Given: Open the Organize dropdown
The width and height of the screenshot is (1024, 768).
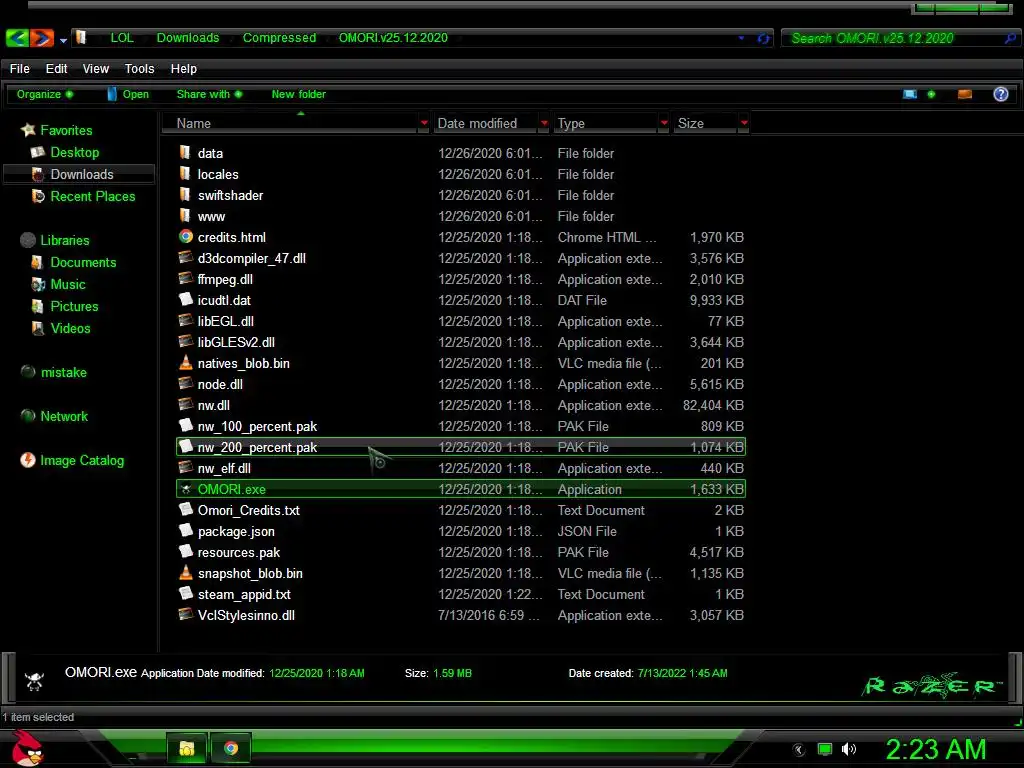Looking at the screenshot, I should coord(44,94).
